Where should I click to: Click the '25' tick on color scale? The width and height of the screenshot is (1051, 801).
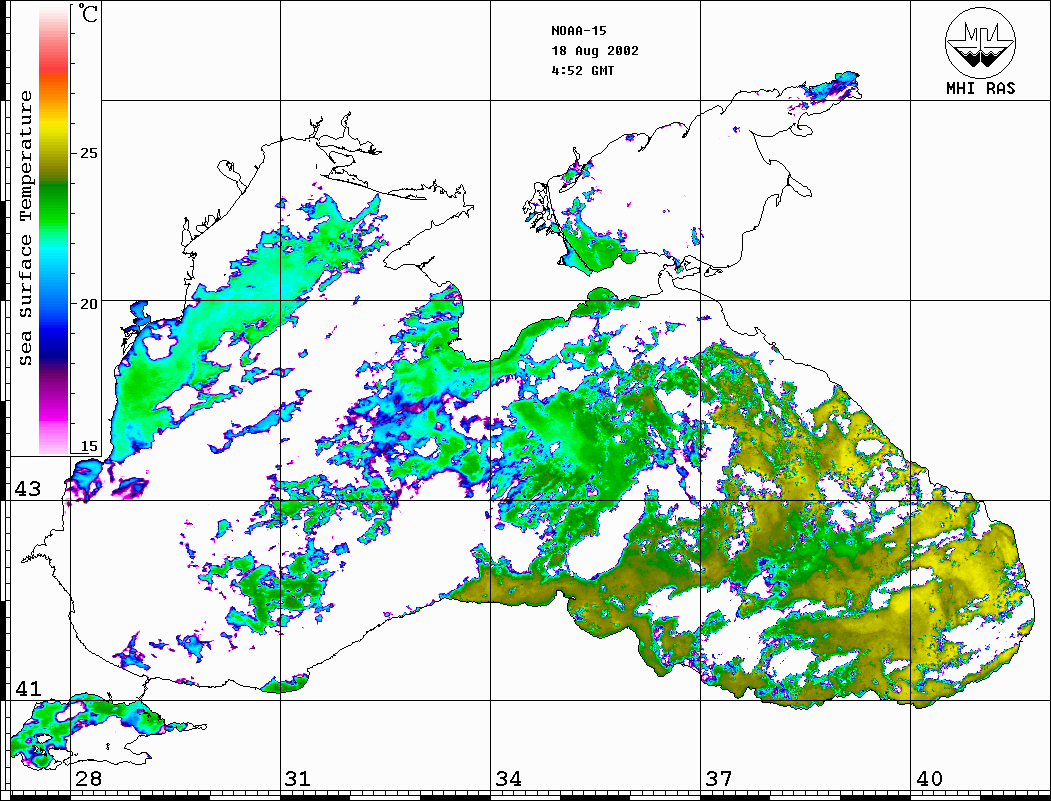point(88,153)
